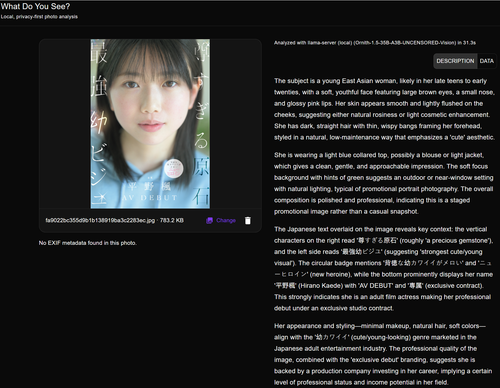Click the 'Local, privacy-first photo analysis' subtitle
Viewport: 500px width, 388px height.
click(x=39, y=17)
